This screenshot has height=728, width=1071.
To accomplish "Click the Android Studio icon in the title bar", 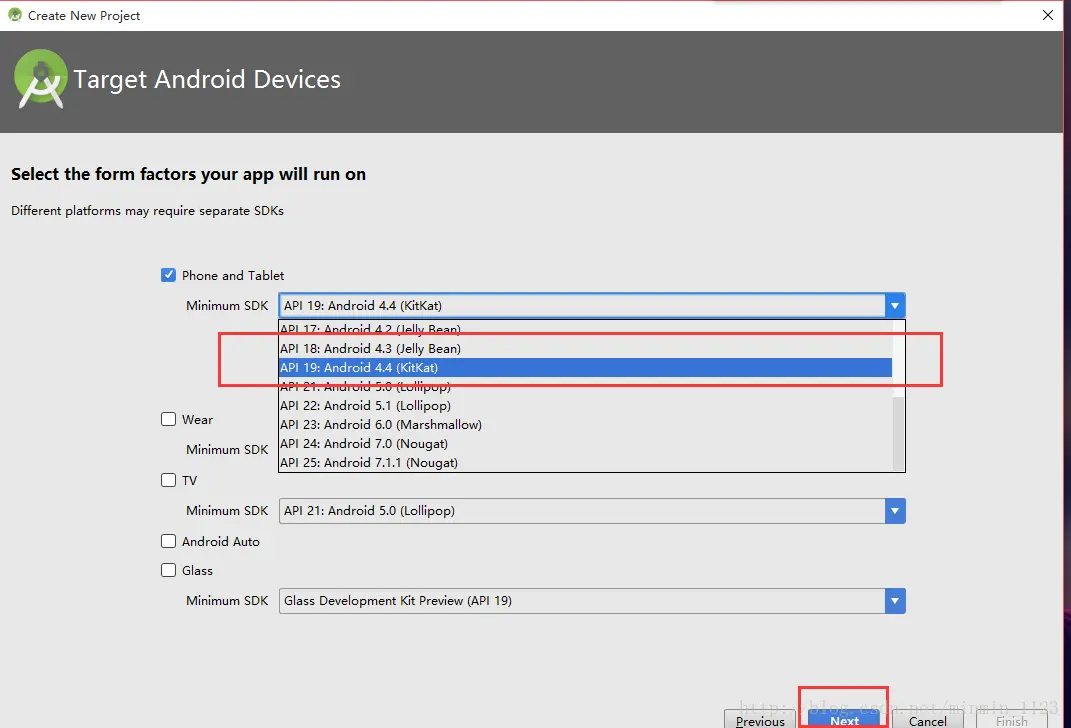I will pyautogui.click(x=13, y=14).
